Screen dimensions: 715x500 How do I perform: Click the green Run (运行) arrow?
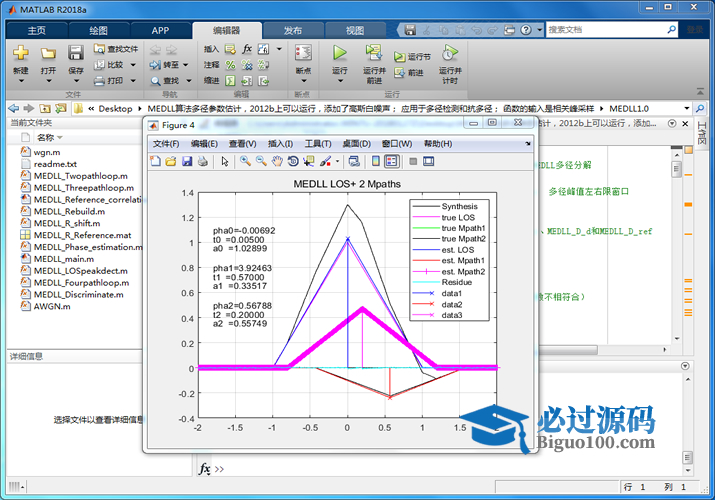pos(339,53)
